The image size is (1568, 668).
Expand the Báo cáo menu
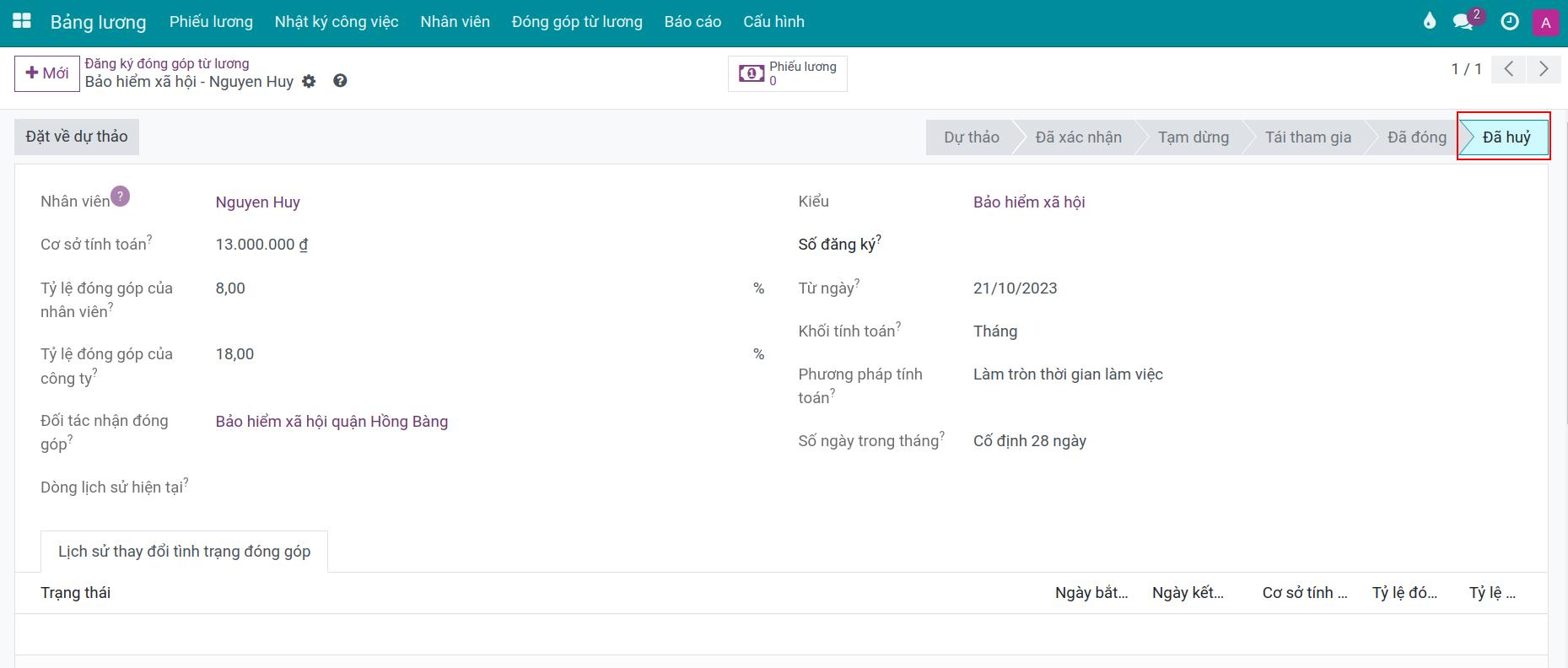click(x=692, y=22)
